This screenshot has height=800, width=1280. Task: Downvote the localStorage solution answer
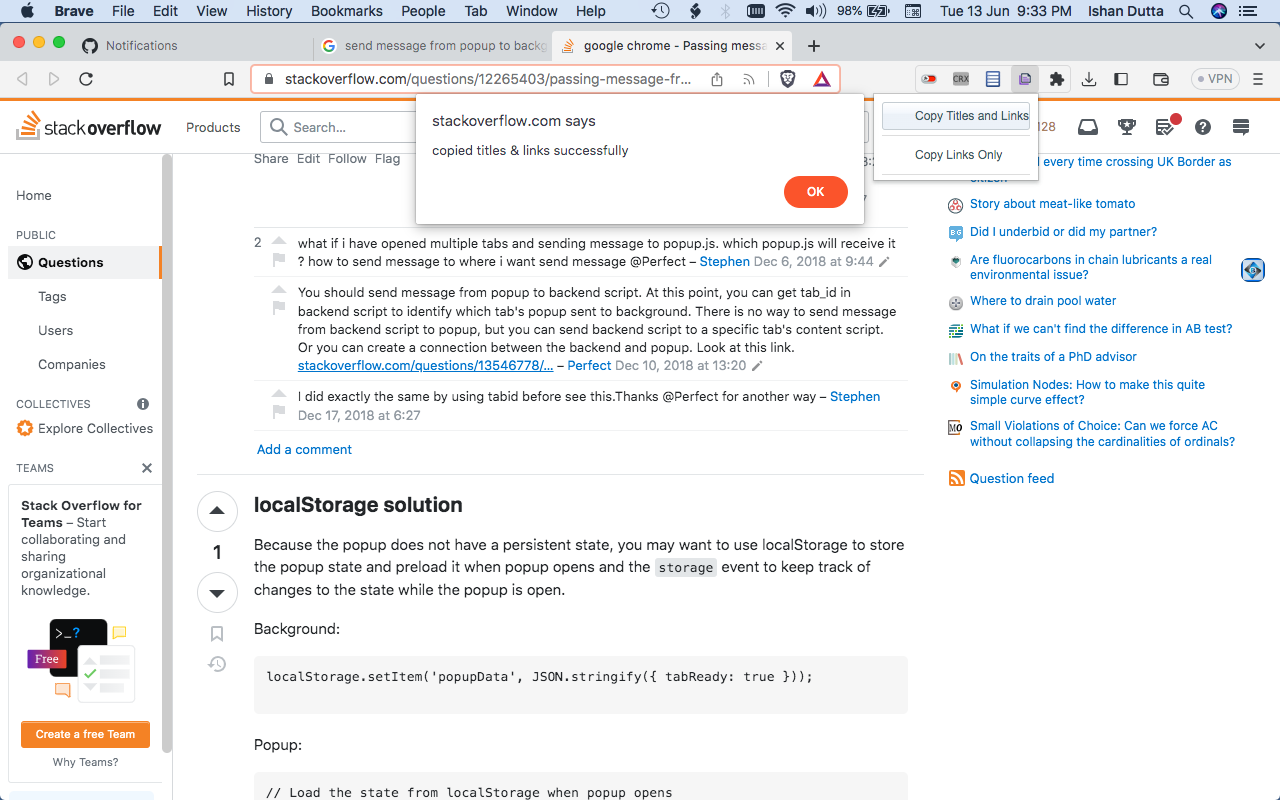coord(217,593)
